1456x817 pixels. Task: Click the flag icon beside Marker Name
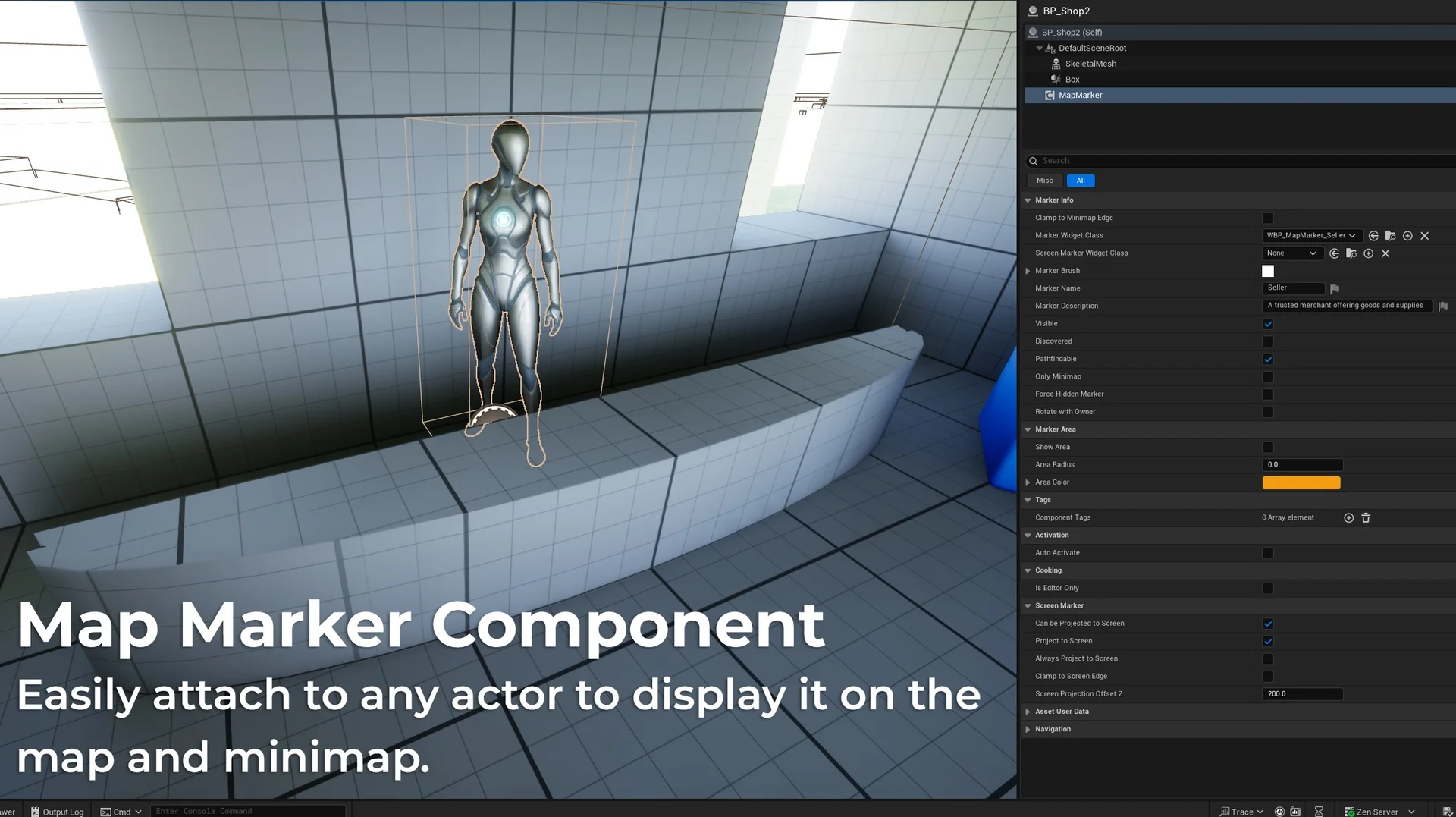point(1335,288)
